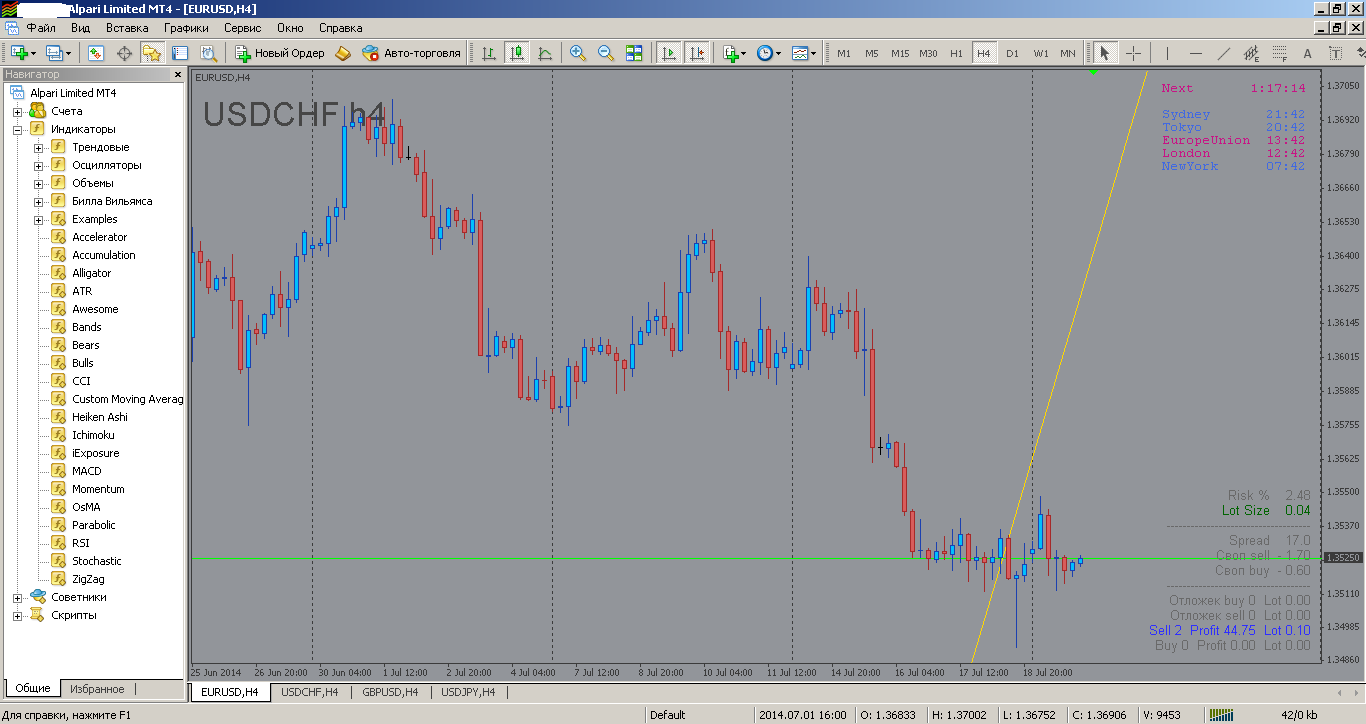Open the new chart button
Viewport: 1366px width, 724px height.
pyautogui.click(x=22, y=53)
